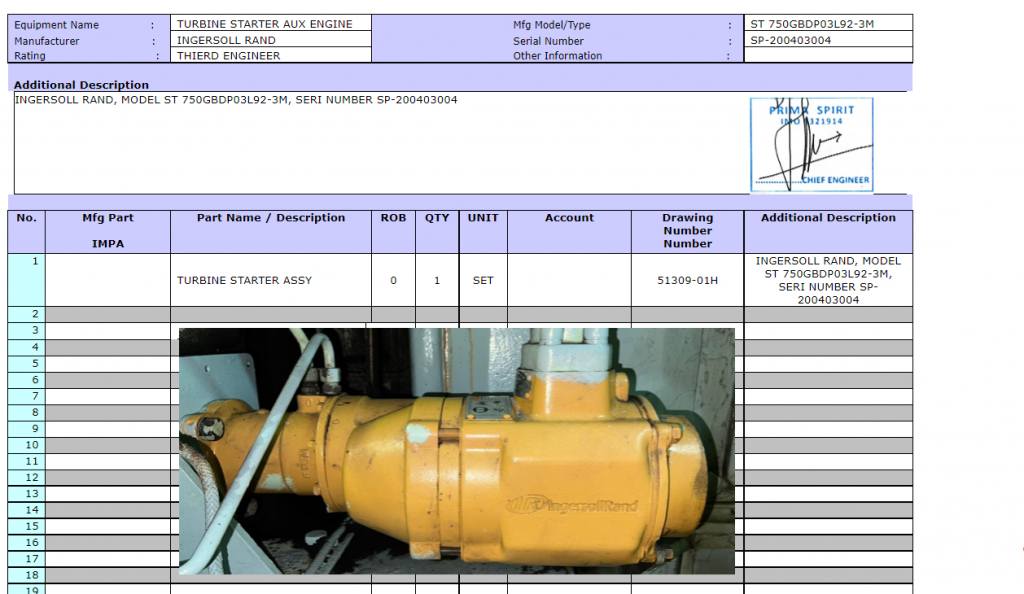The width and height of the screenshot is (1024, 594).
Task: Click the ROB column header
Action: click(393, 218)
